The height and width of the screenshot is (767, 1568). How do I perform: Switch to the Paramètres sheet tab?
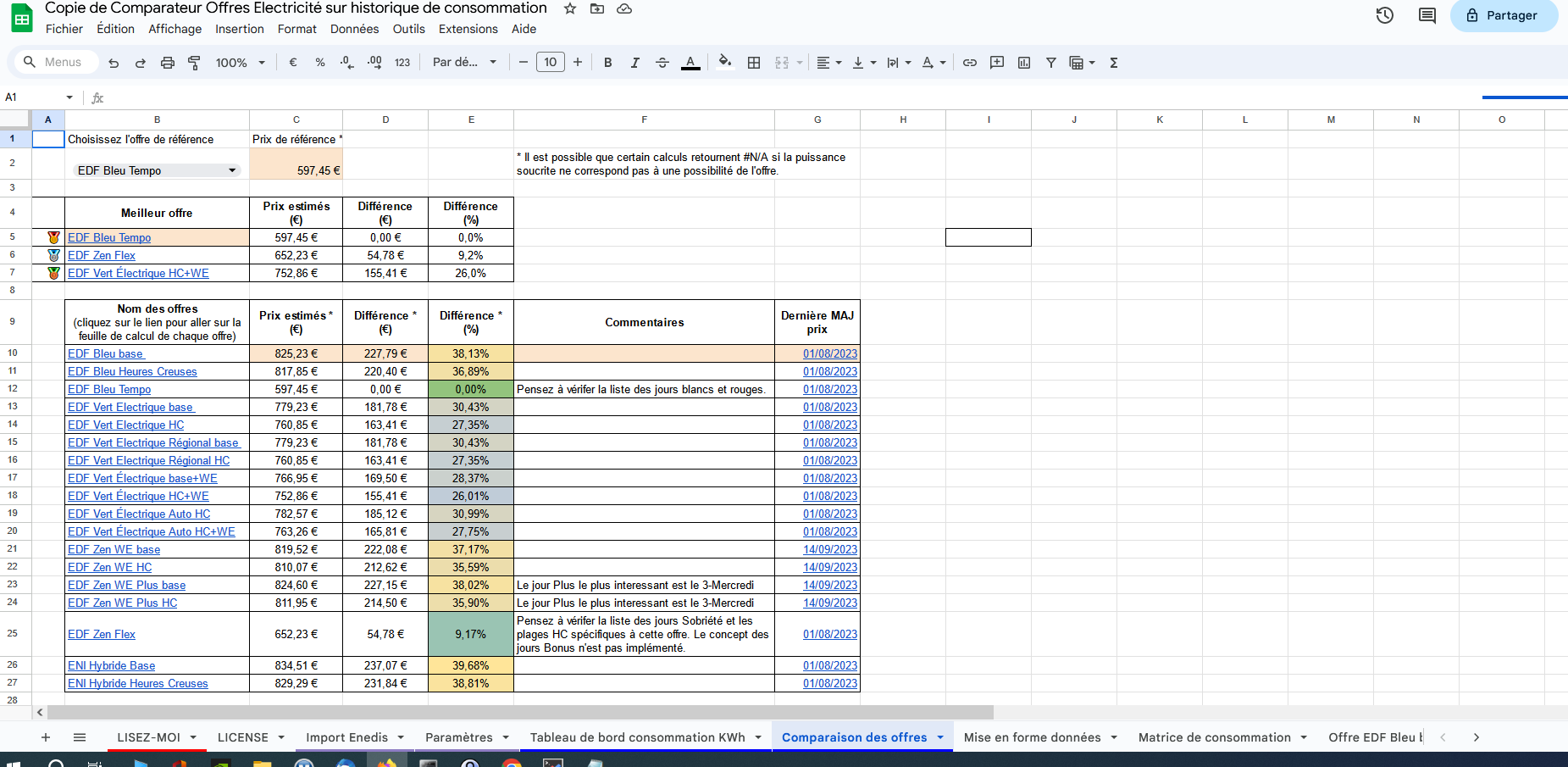click(458, 737)
